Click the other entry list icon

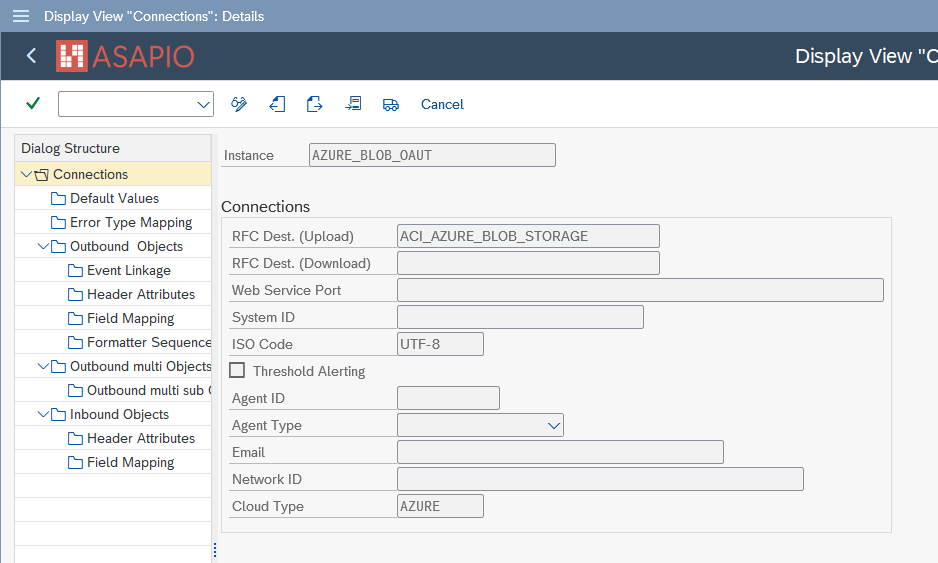click(x=353, y=104)
